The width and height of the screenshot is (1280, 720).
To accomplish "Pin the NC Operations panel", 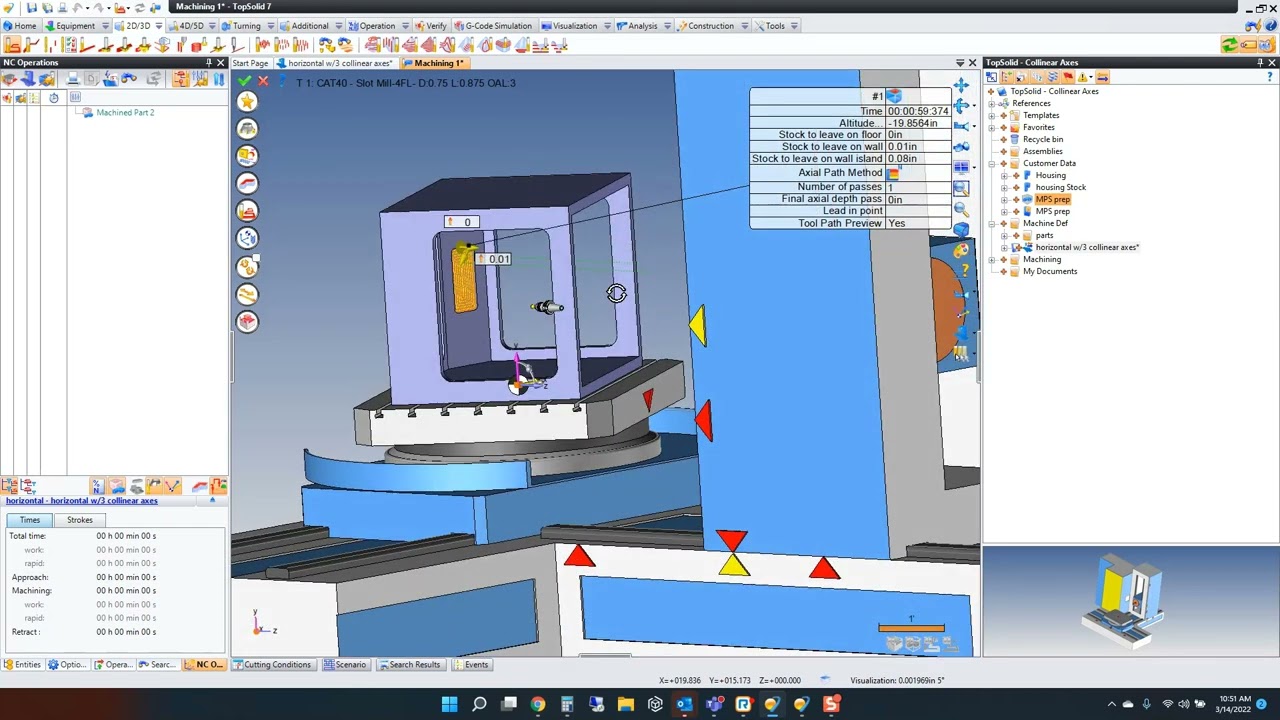I will [x=208, y=63].
